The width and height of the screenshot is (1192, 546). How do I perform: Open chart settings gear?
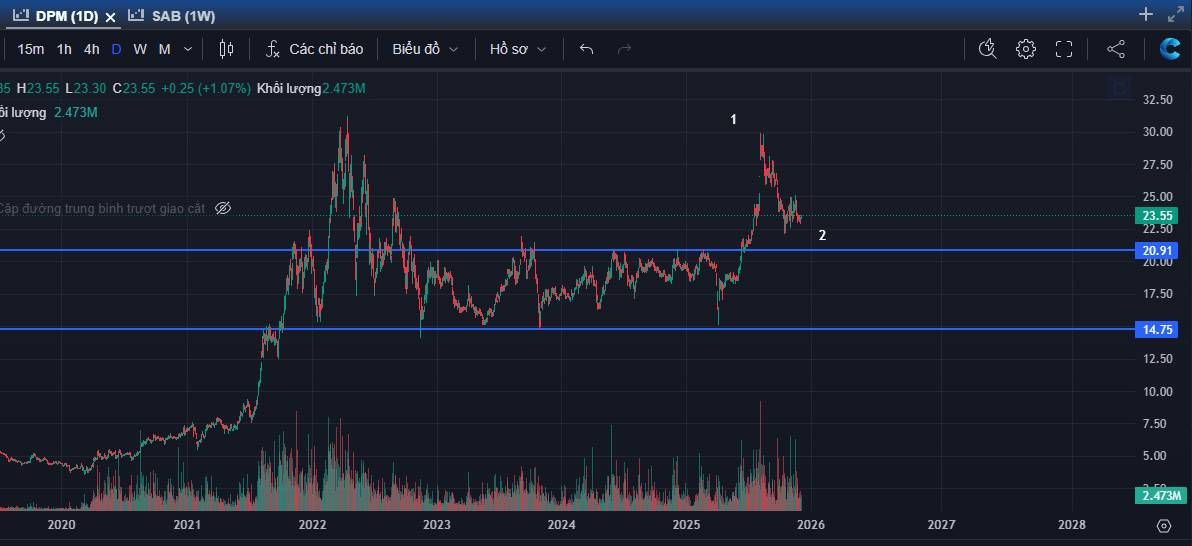click(1026, 49)
